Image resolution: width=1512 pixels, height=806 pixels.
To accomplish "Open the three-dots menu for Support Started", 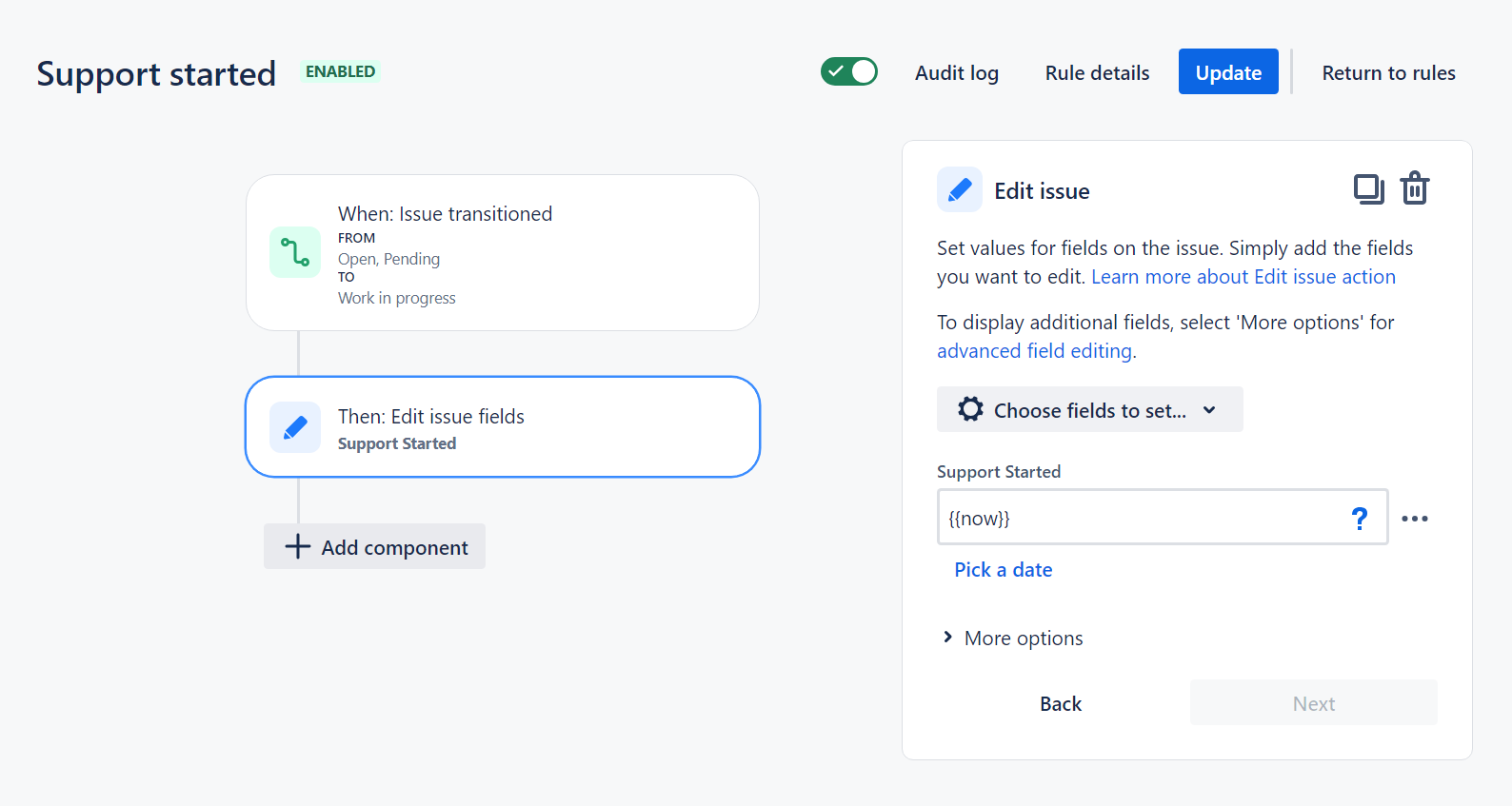I will click(1415, 519).
